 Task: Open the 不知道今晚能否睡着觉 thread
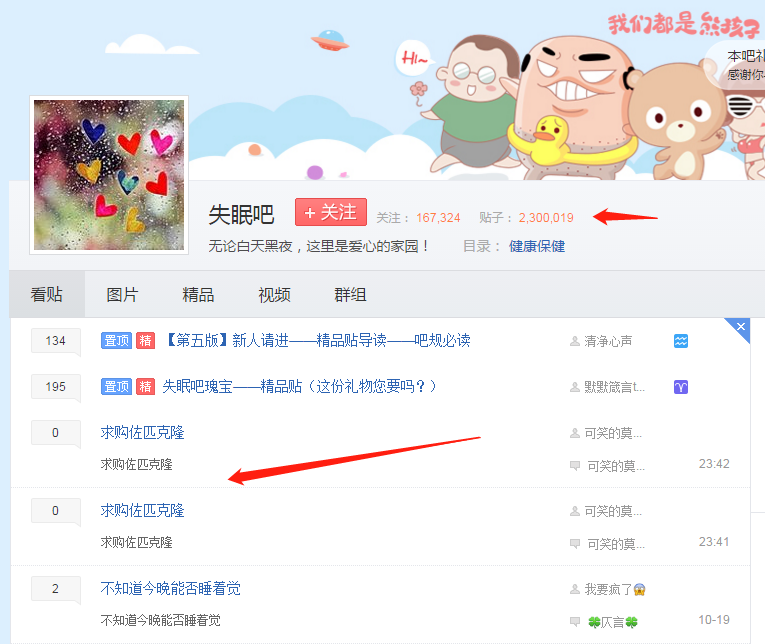pos(171,588)
